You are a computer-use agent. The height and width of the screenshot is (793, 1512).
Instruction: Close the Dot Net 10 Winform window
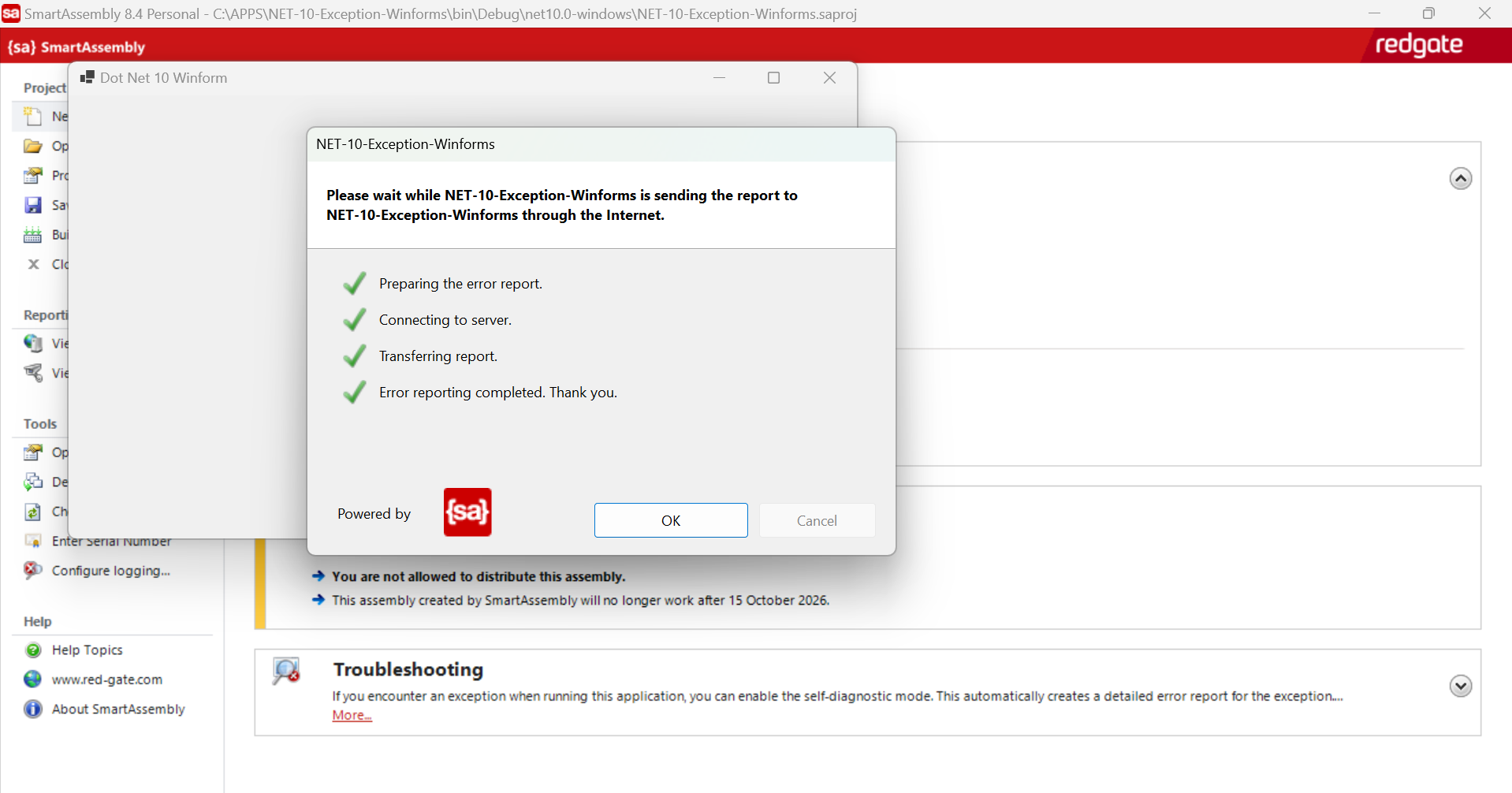pos(829,77)
